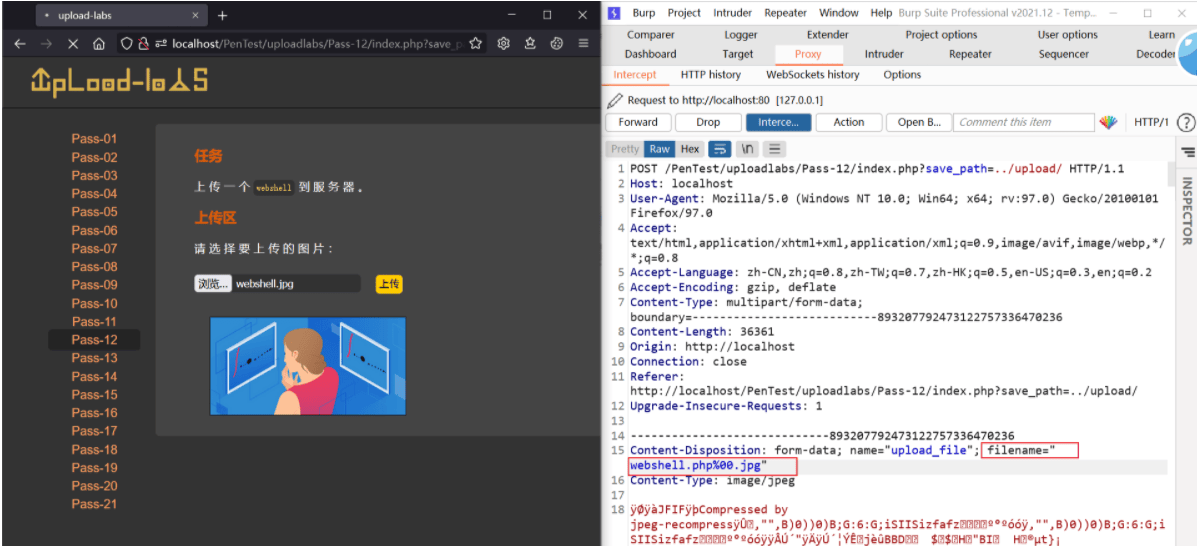Open the Action dropdown button
Screen dimensions: 1197x546
click(x=849, y=122)
